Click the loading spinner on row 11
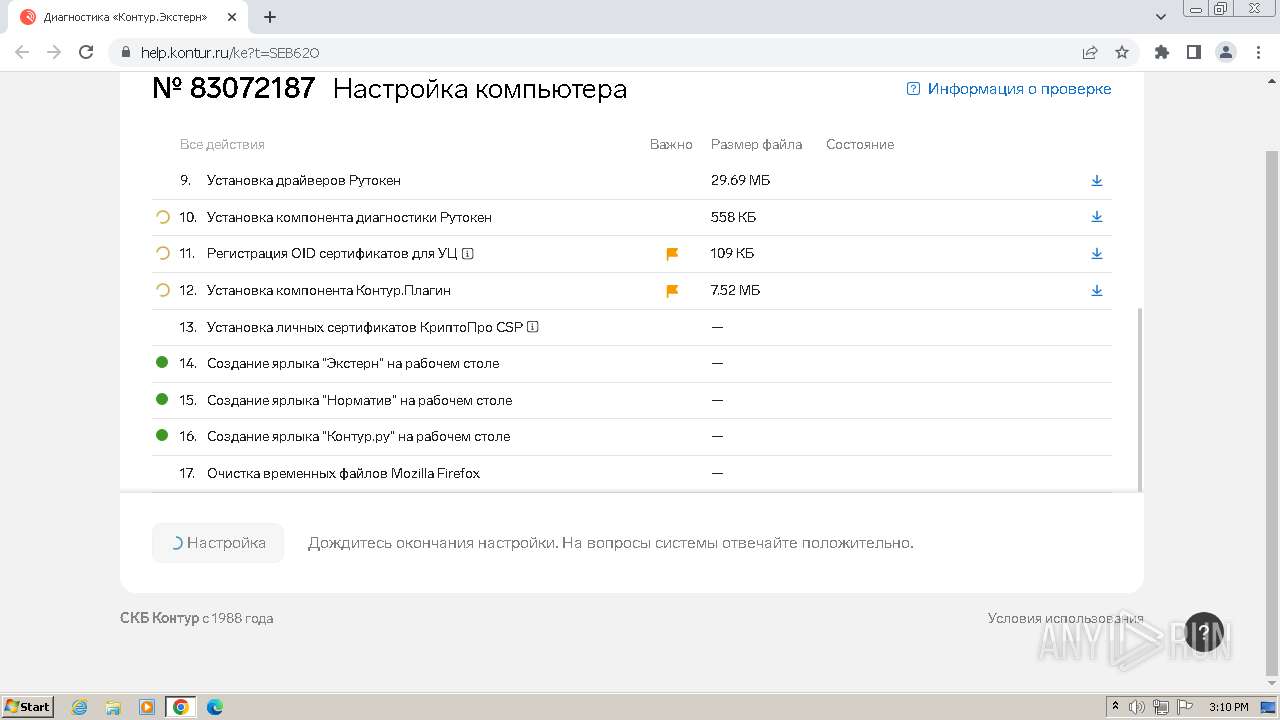1280x720 pixels. pyautogui.click(x=163, y=254)
